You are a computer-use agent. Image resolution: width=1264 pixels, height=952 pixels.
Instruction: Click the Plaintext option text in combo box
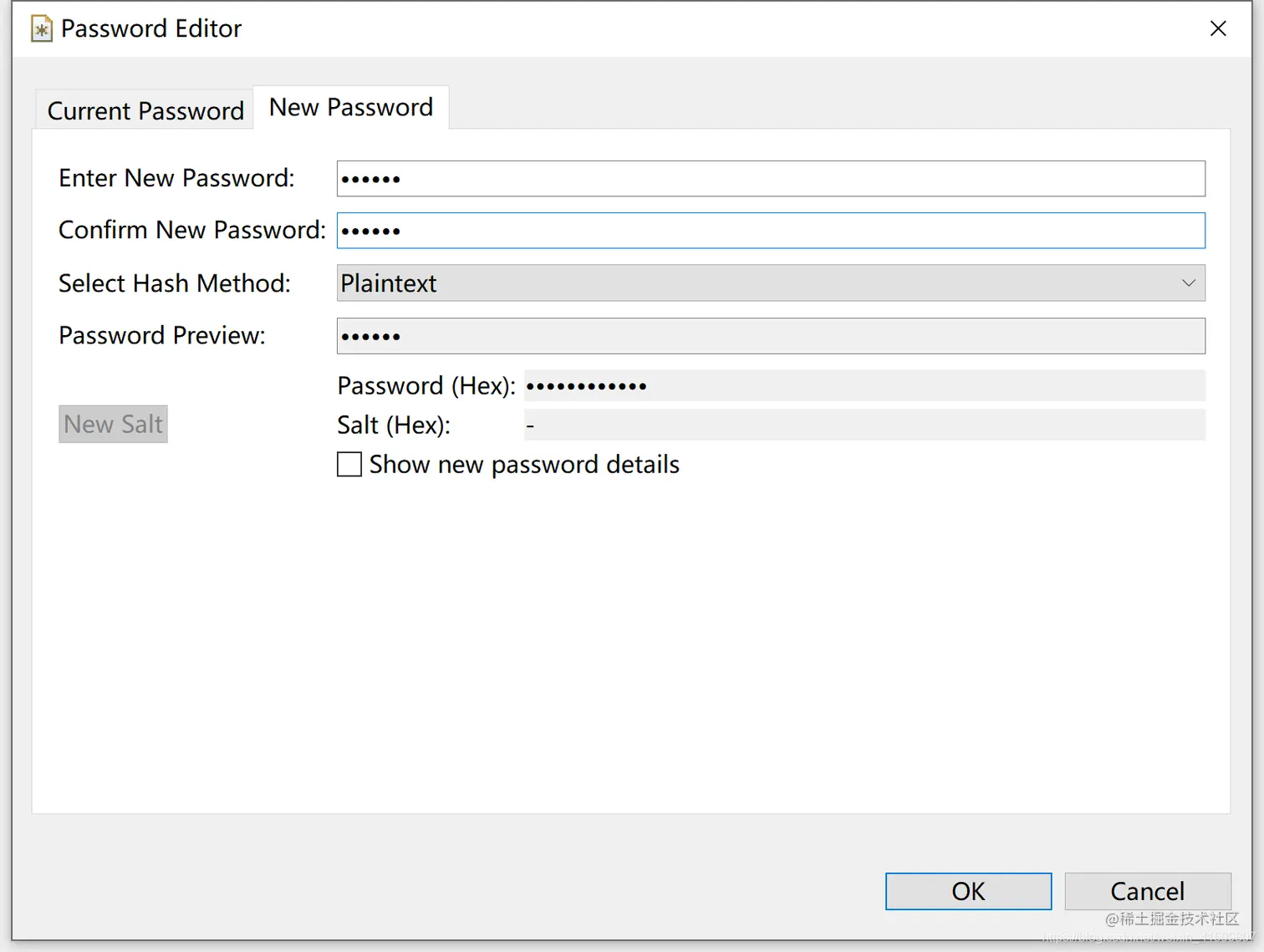(388, 283)
